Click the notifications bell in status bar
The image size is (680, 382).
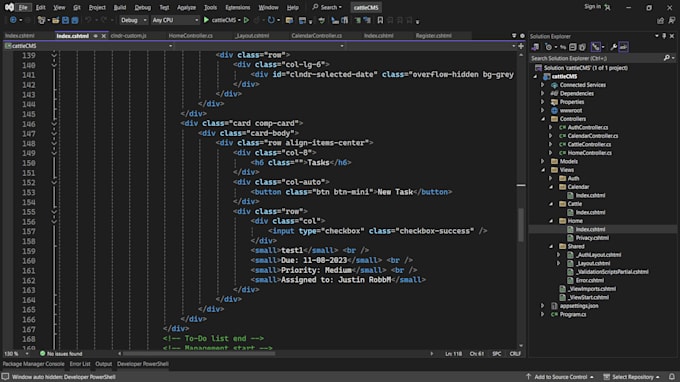pos(671,377)
